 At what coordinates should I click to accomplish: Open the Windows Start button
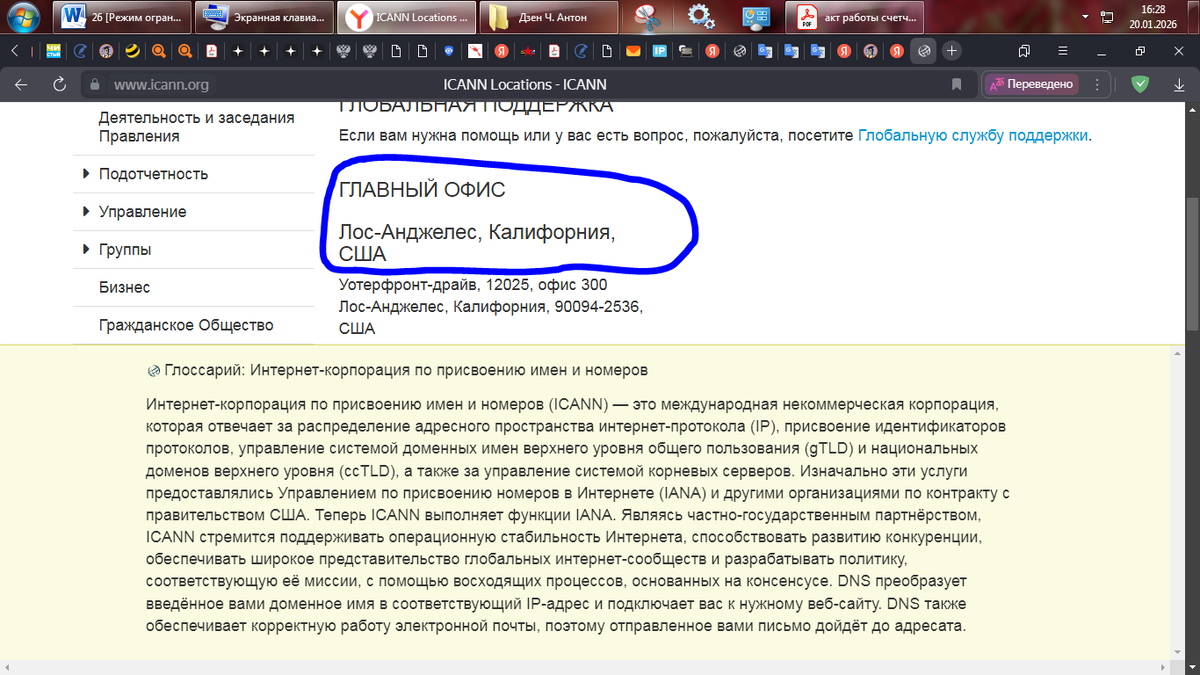point(22,16)
